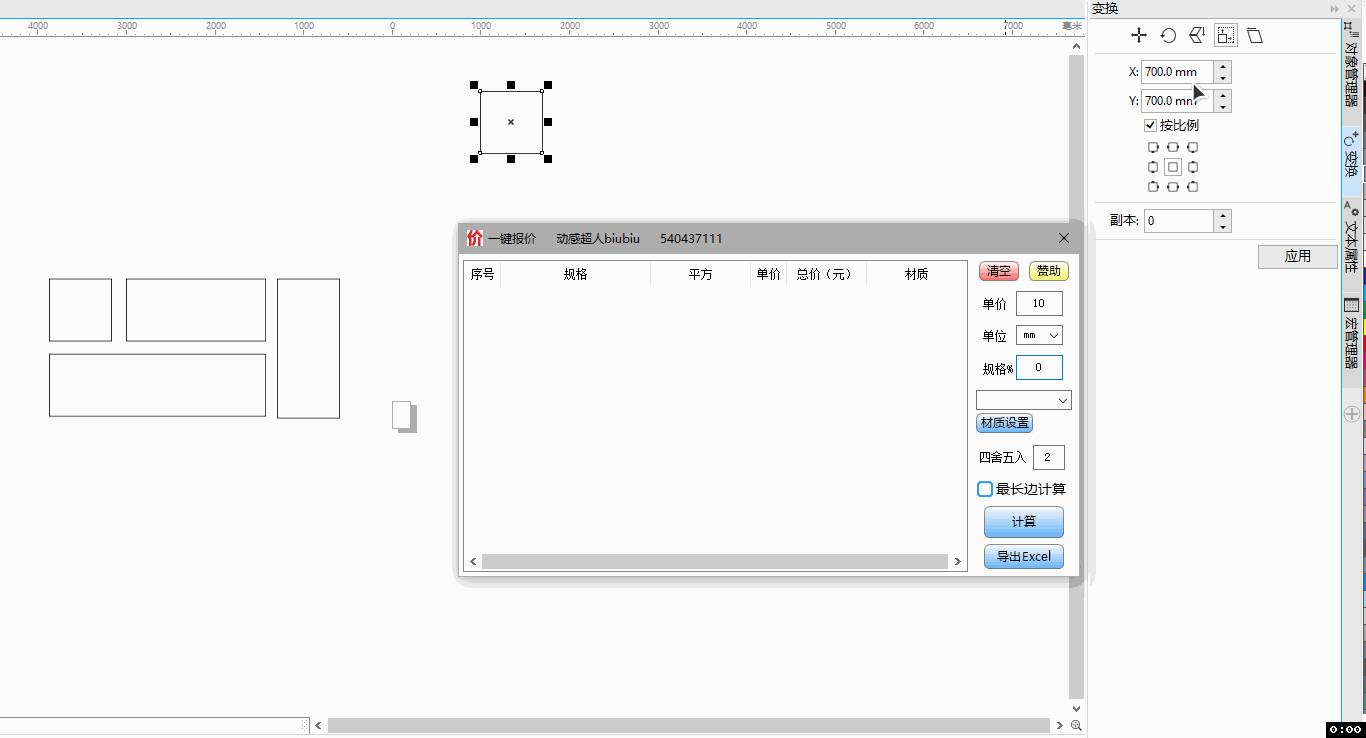Click the add docker plus icon
1366x738 pixels.
point(1352,413)
